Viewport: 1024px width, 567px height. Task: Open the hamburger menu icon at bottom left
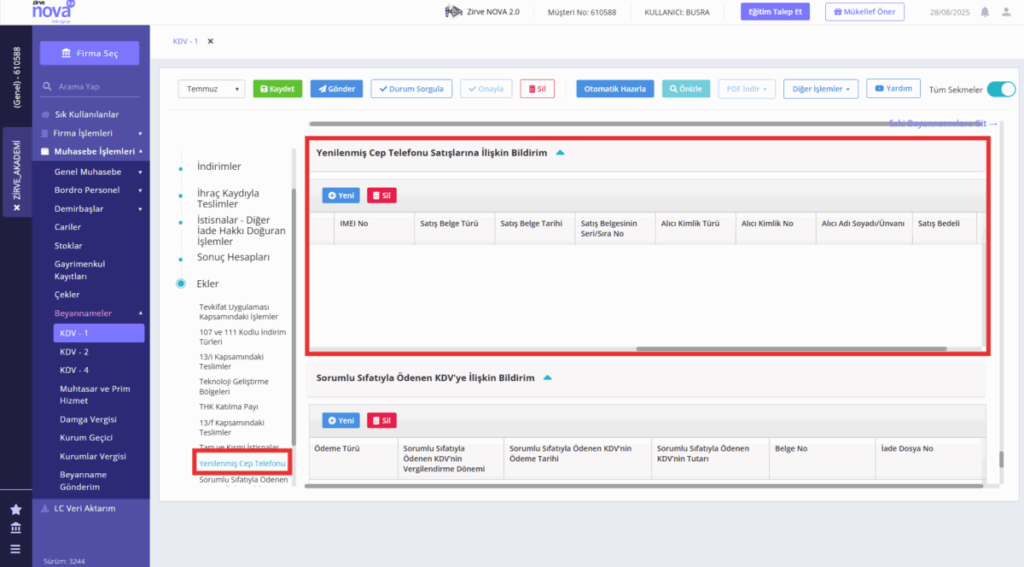(x=16, y=549)
